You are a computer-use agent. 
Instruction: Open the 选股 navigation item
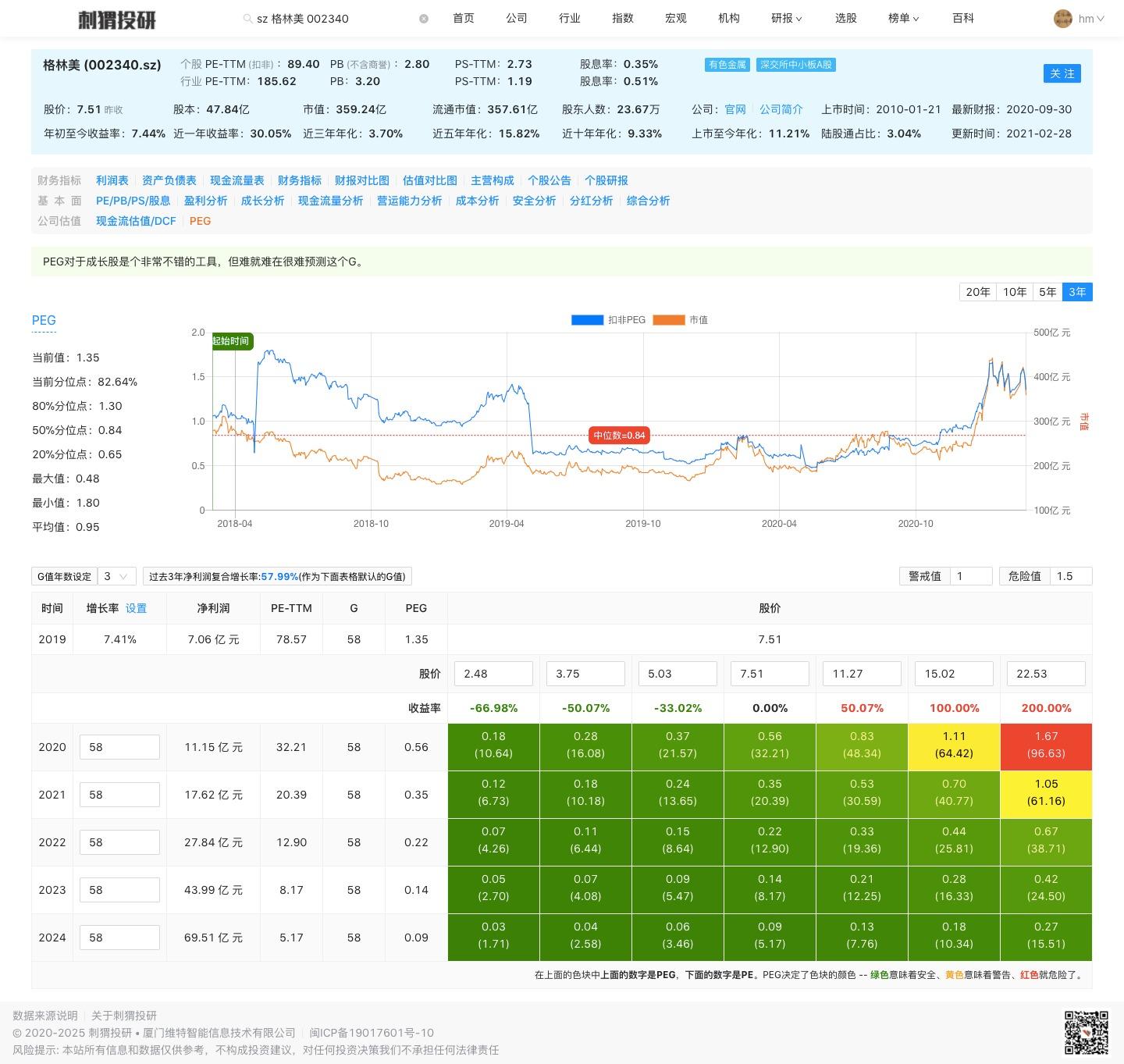click(x=845, y=18)
